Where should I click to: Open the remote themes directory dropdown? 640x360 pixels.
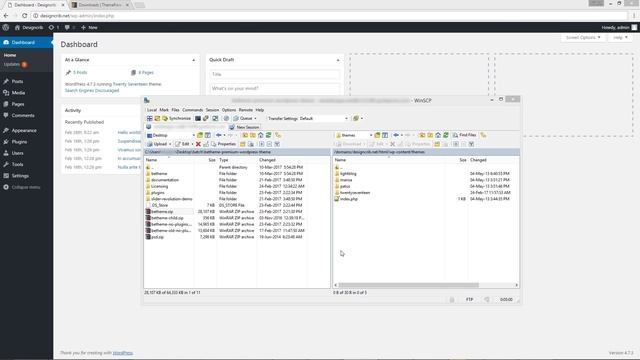pyautogui.click(x=354, y=135)
